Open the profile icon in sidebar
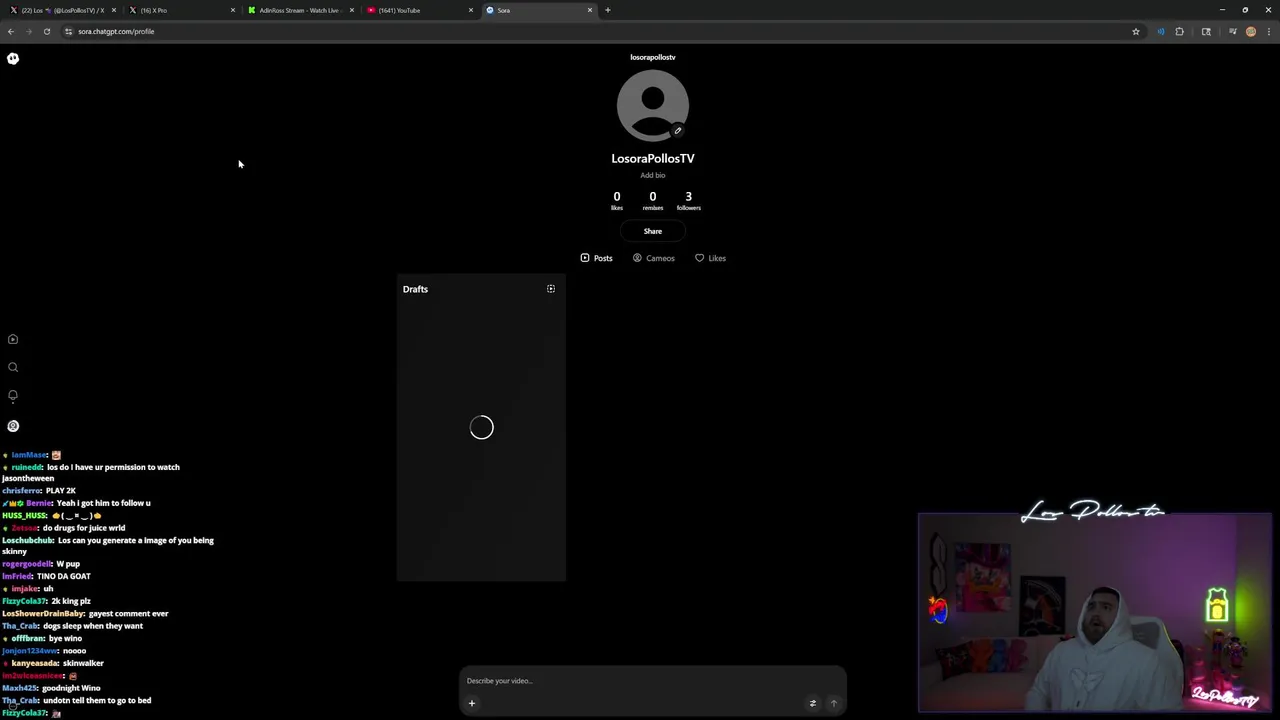 tap(13, 426)
